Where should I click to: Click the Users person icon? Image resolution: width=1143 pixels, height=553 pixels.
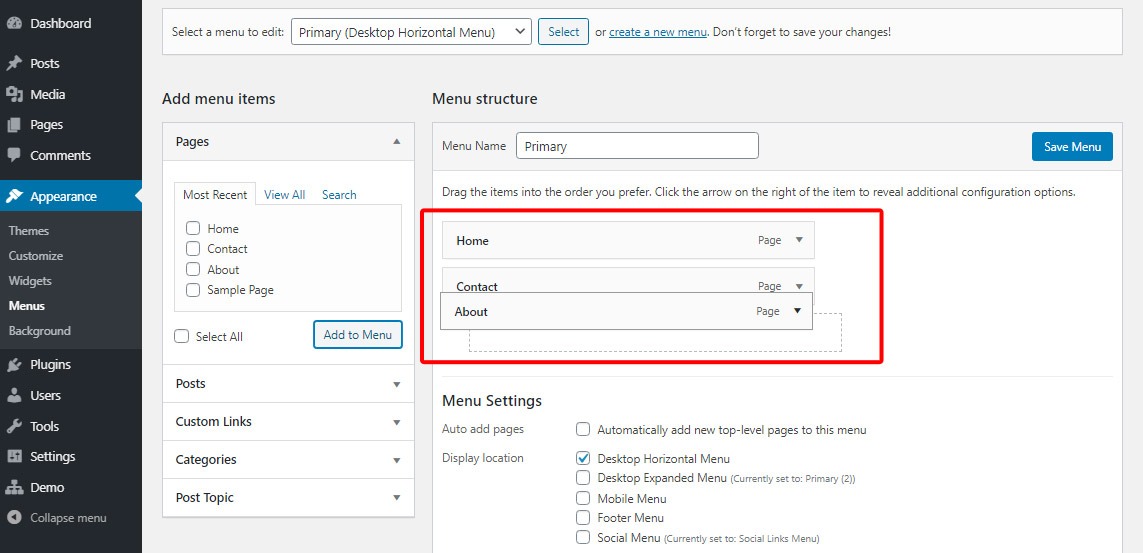(14, 395)
